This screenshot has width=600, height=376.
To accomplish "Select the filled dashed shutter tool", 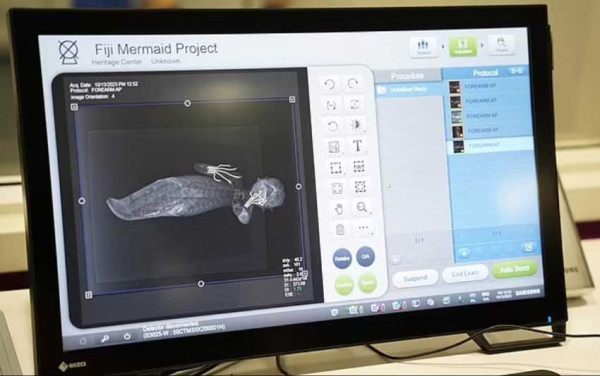I will [359, 166].
